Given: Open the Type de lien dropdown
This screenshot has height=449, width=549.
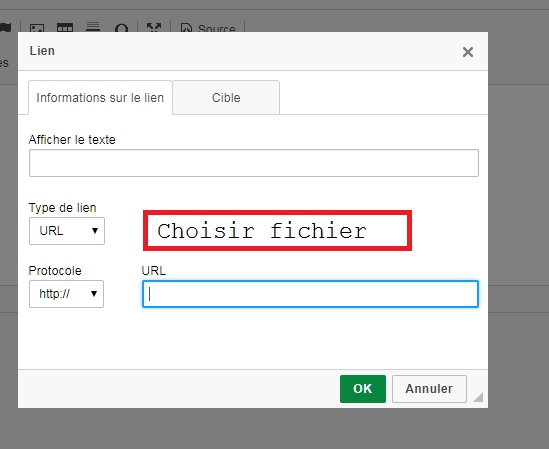Looking at the screenshot, I should click(x=67, y=231).
